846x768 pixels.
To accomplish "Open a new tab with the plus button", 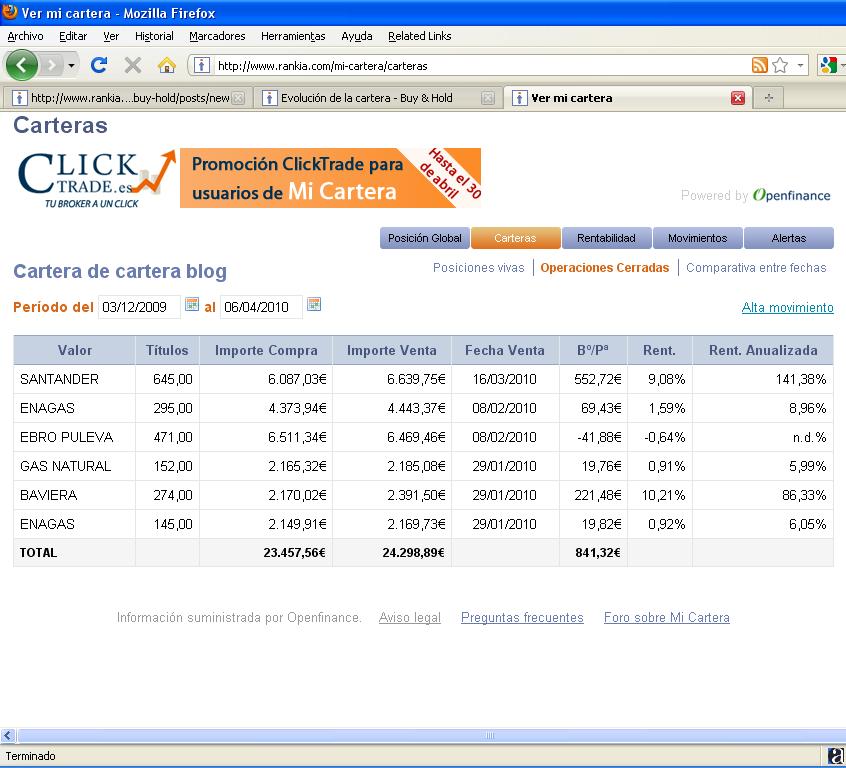I will 769,98.
